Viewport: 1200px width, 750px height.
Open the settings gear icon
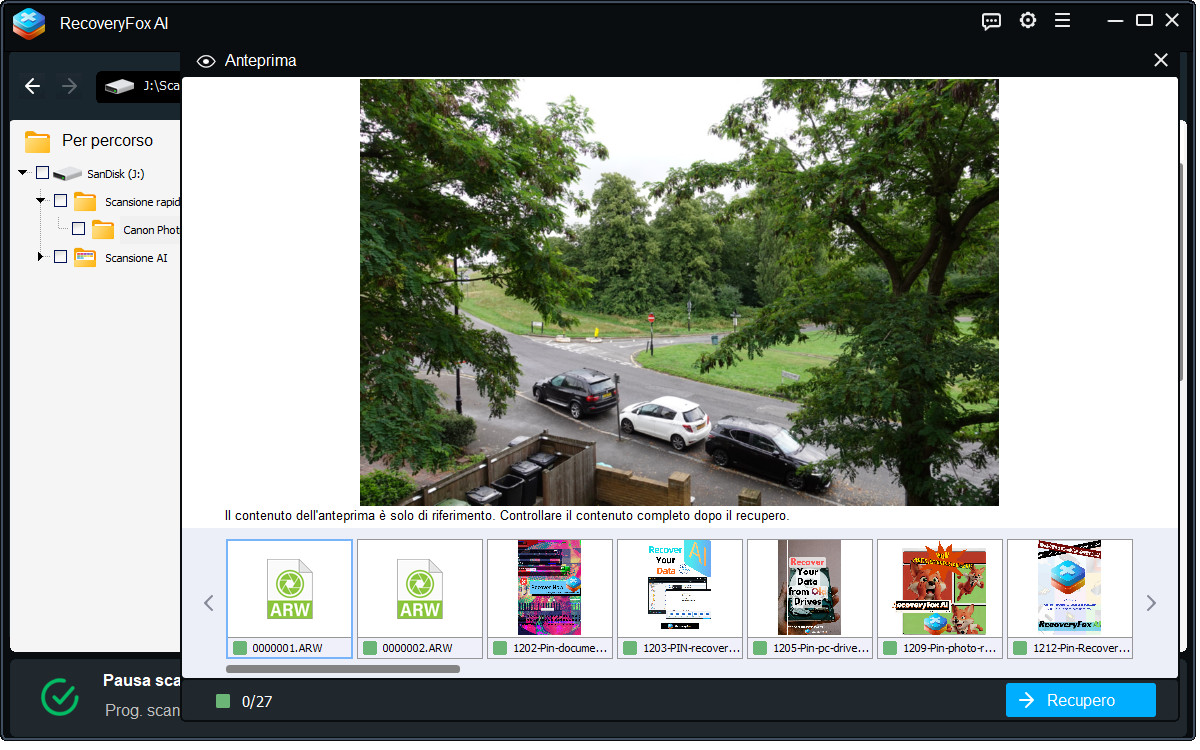(x=1027, y=21)
